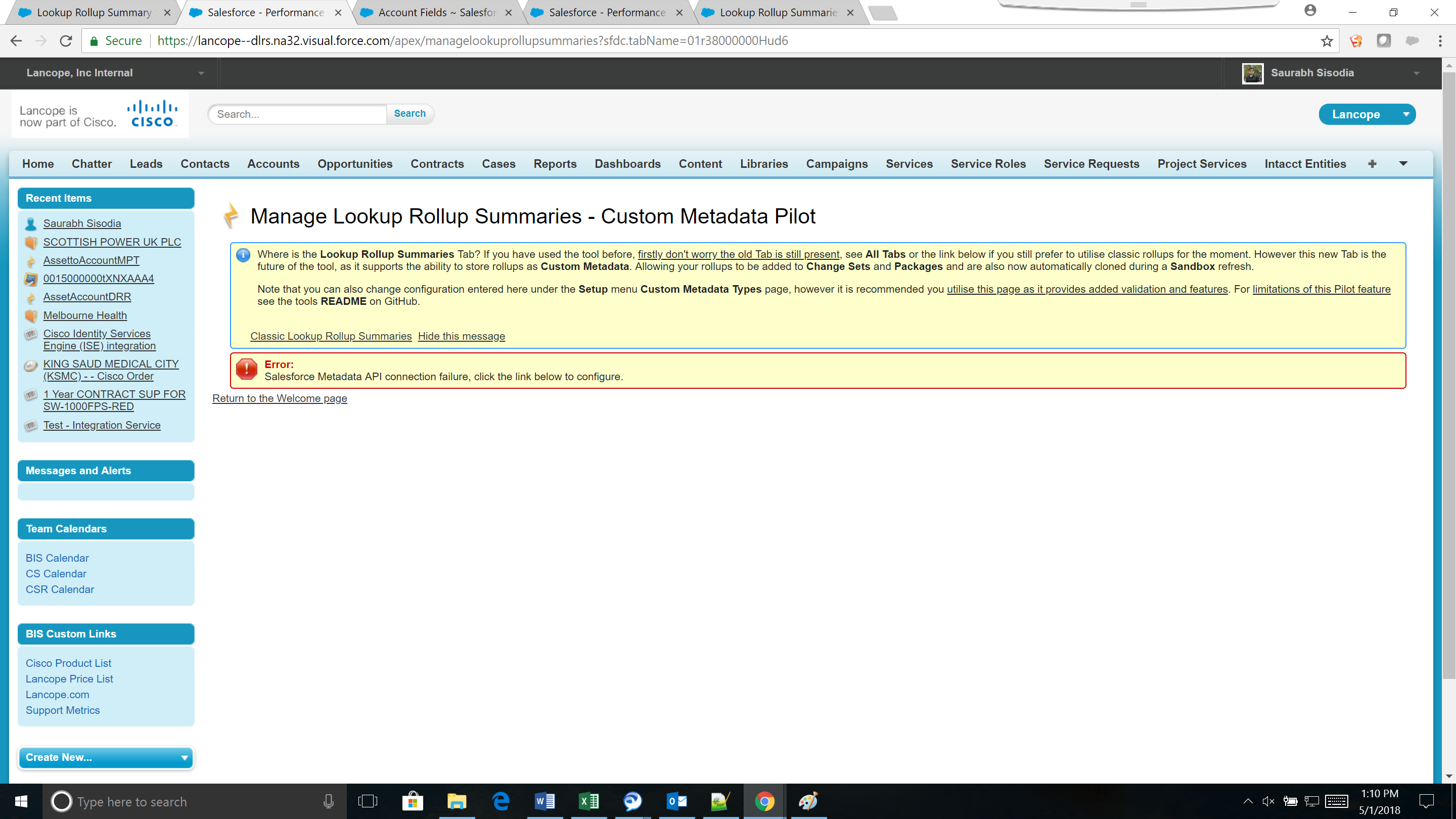Expand the Saurabh Sisodia user menu

(1416, 73)
